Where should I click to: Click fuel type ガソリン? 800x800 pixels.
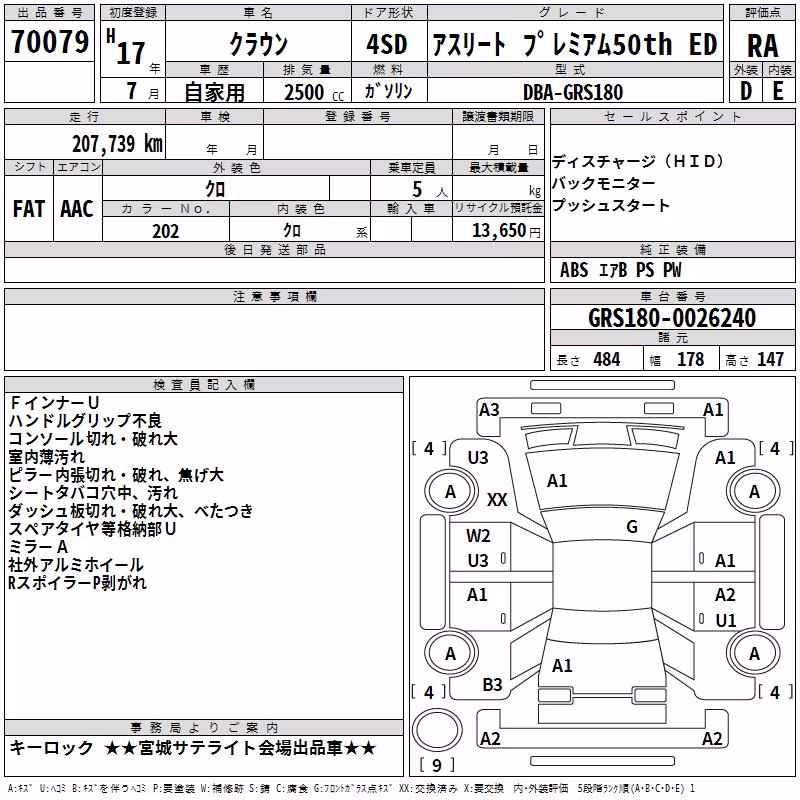click(x=388, y=91)
